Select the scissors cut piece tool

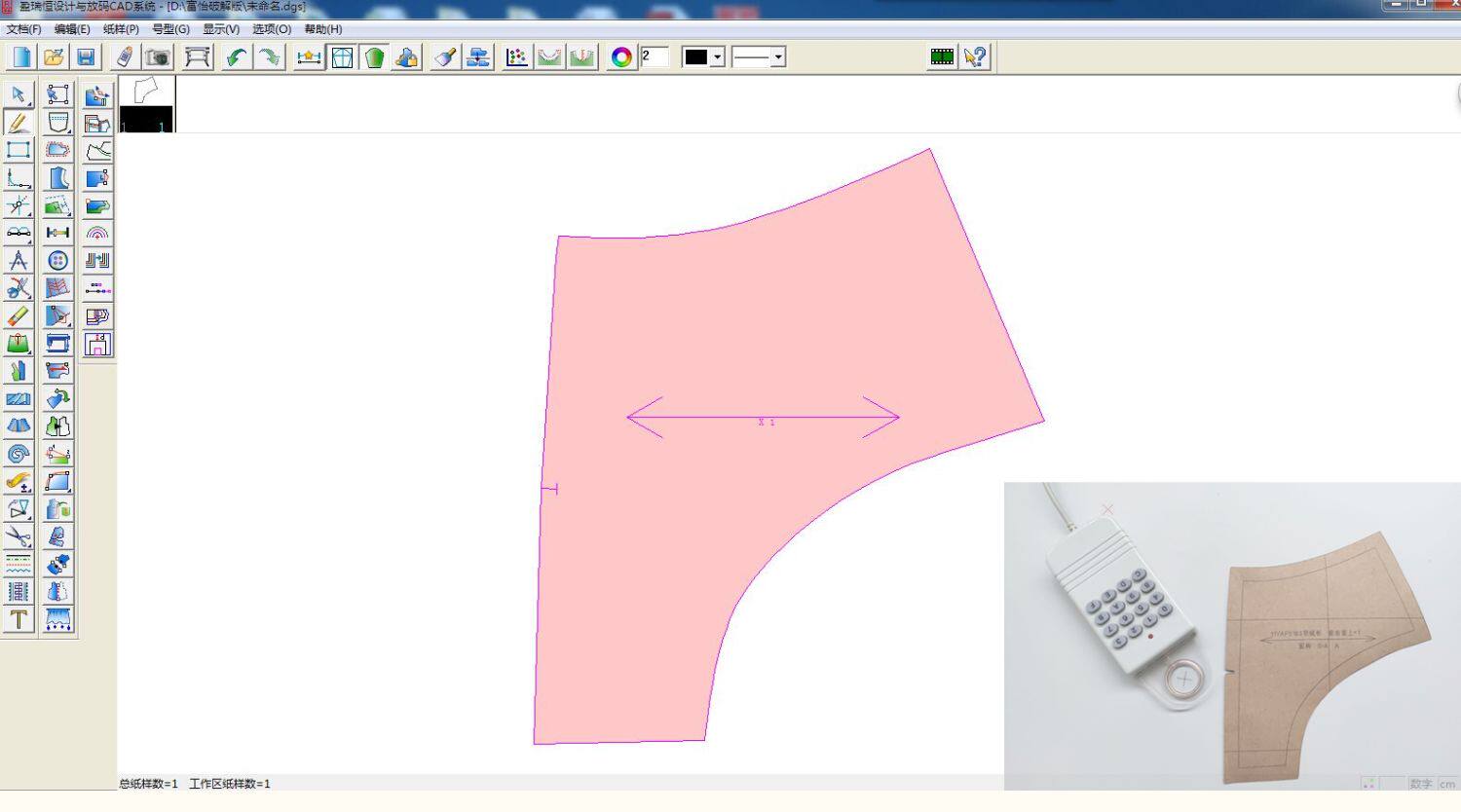[19, 536]
